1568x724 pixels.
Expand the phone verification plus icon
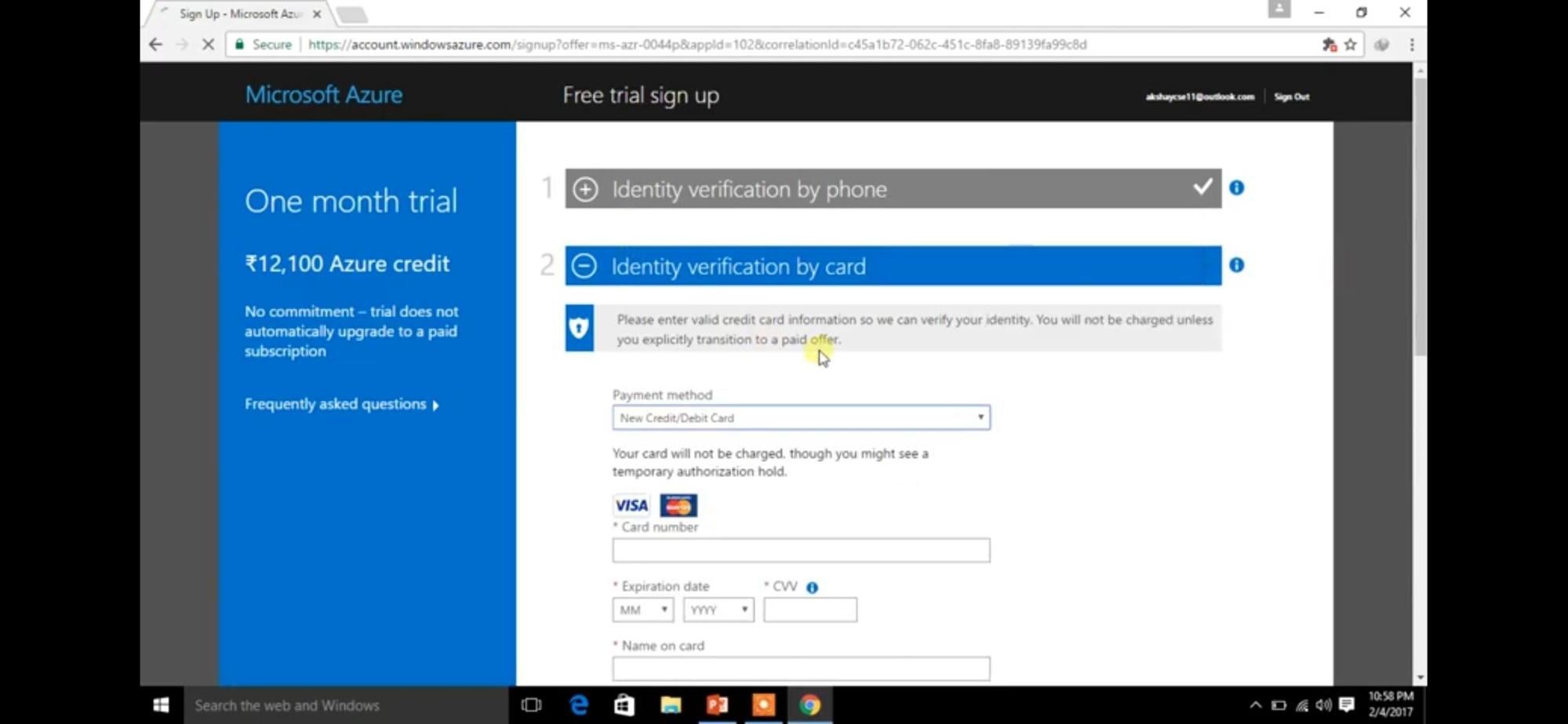click(585, 189)
